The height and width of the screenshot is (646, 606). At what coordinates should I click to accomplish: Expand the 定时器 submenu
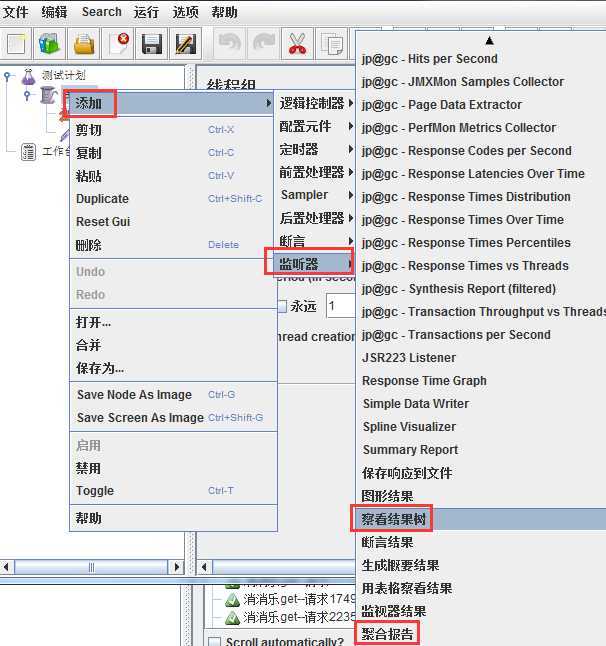[x=316, y=149]
